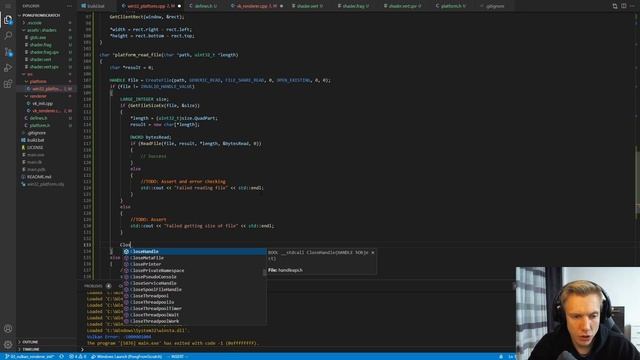Switch to defines.h editor tab
640x360 pixels.
tap(205, 6)
